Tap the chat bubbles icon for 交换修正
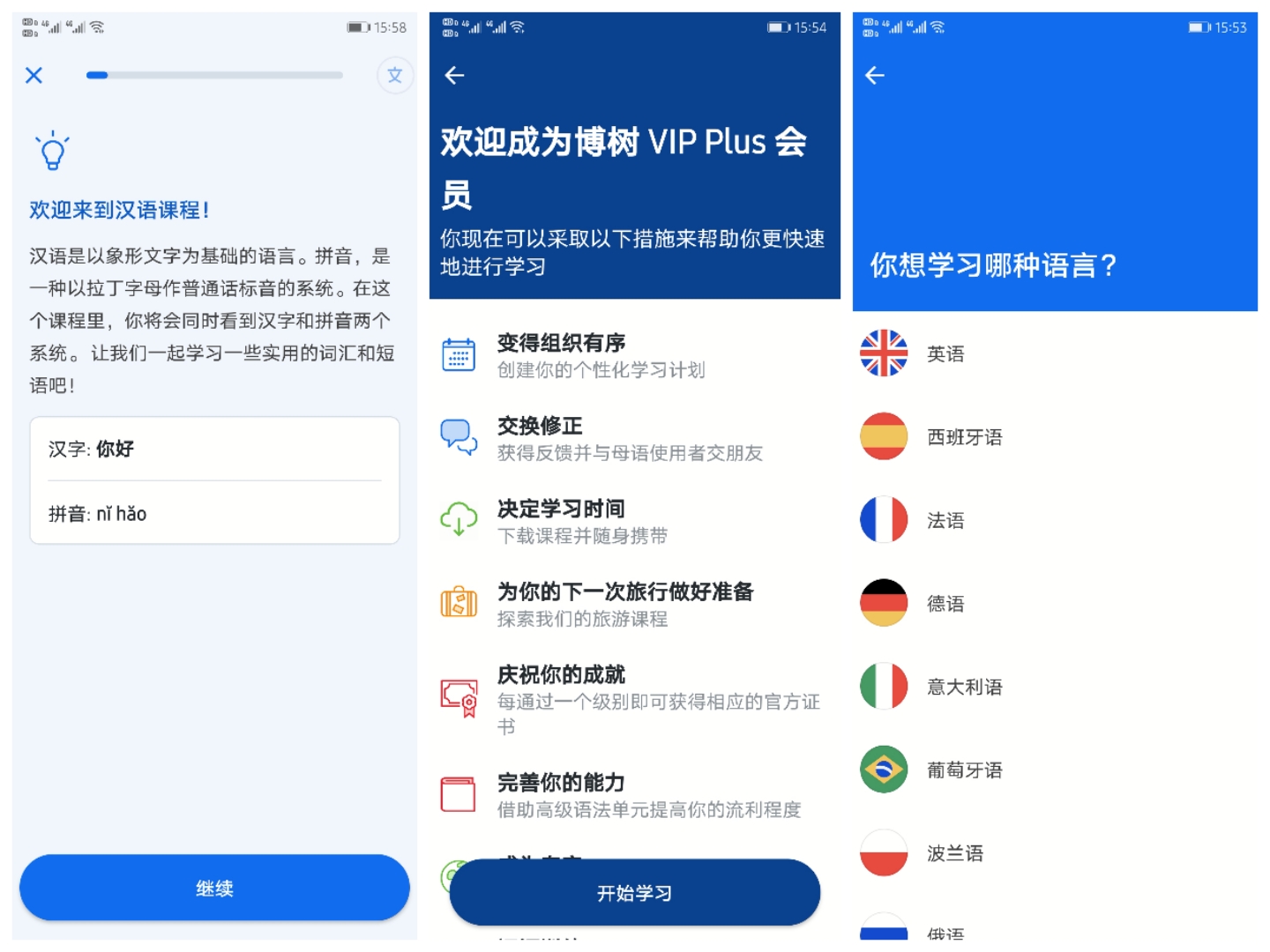The width and height of the screenshot is (1270, 952). pos(459,437)
